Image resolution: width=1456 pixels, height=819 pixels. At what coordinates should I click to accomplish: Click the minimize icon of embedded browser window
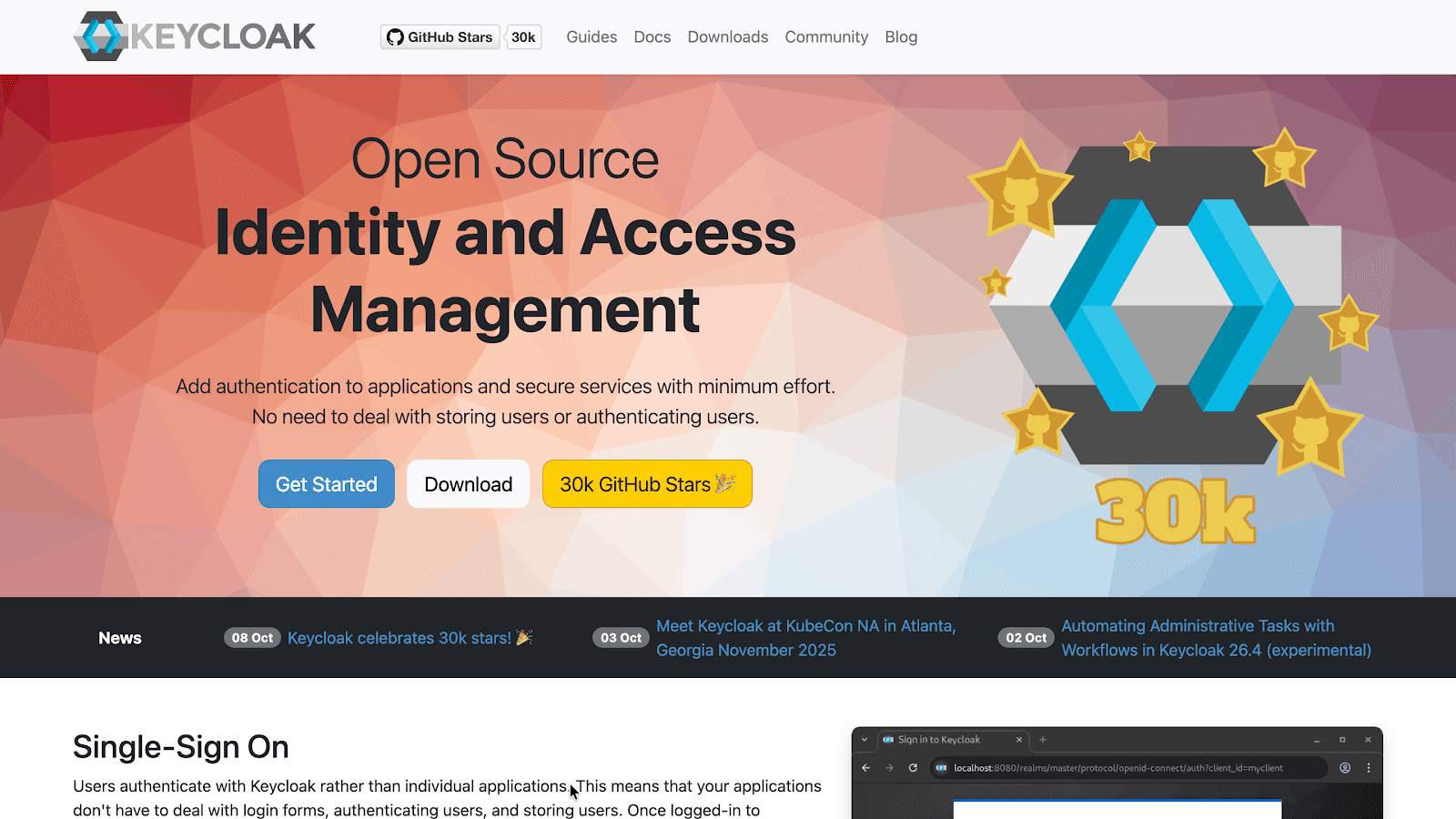(x=1317, y=740)
